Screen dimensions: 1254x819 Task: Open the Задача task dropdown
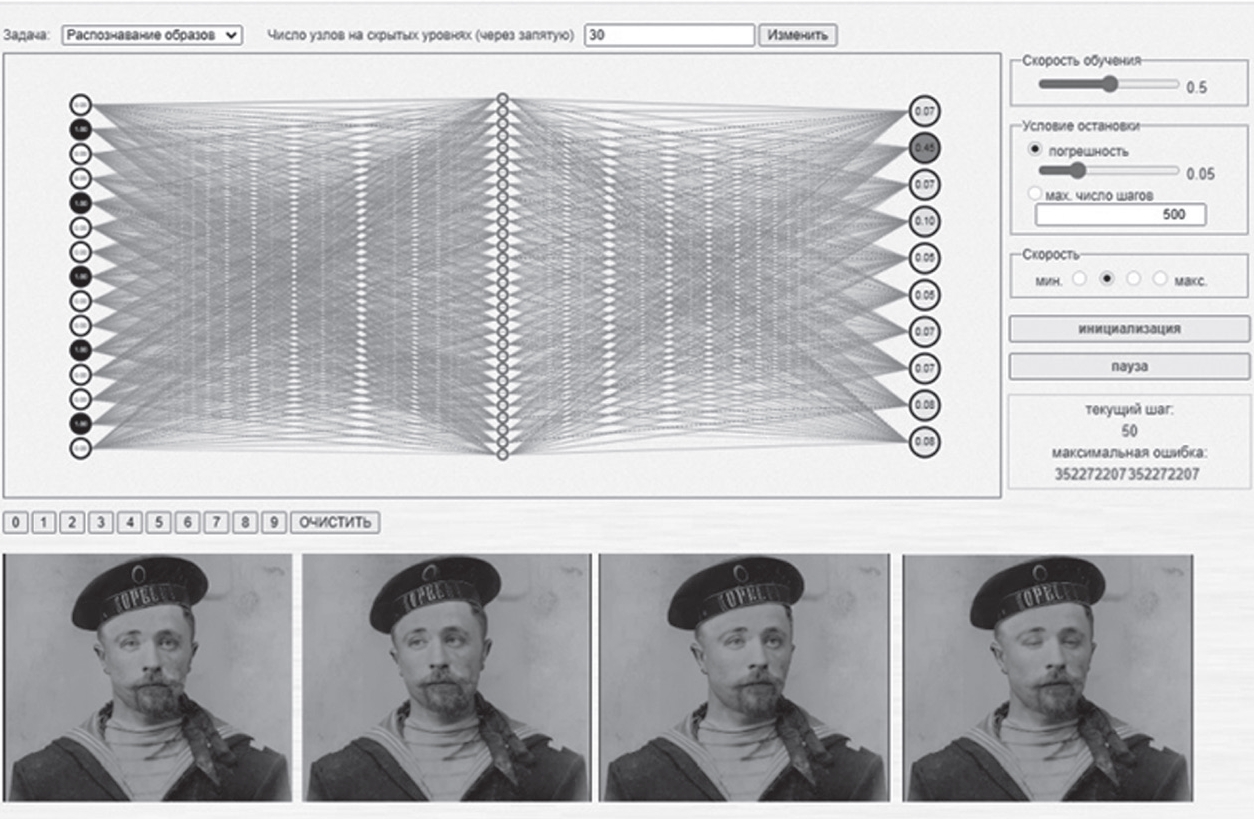tap(151, 35)
